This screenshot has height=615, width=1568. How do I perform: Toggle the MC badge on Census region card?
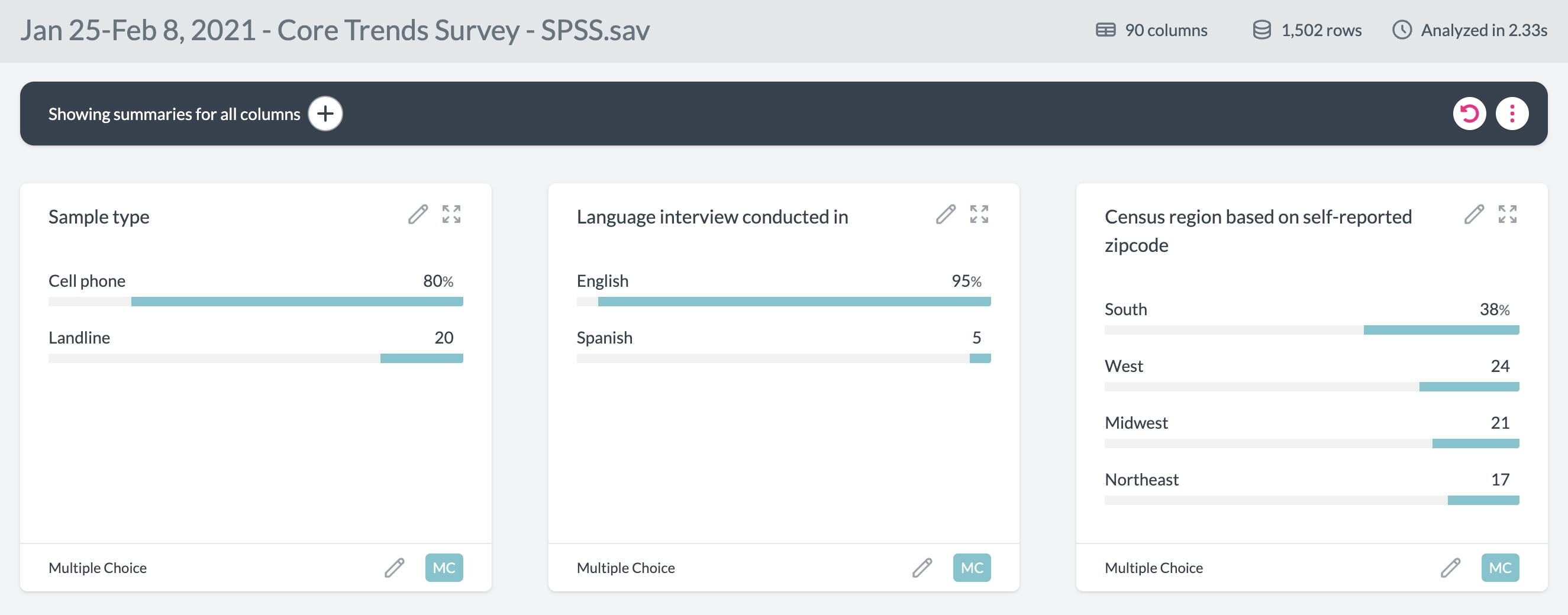[1500, 568]
